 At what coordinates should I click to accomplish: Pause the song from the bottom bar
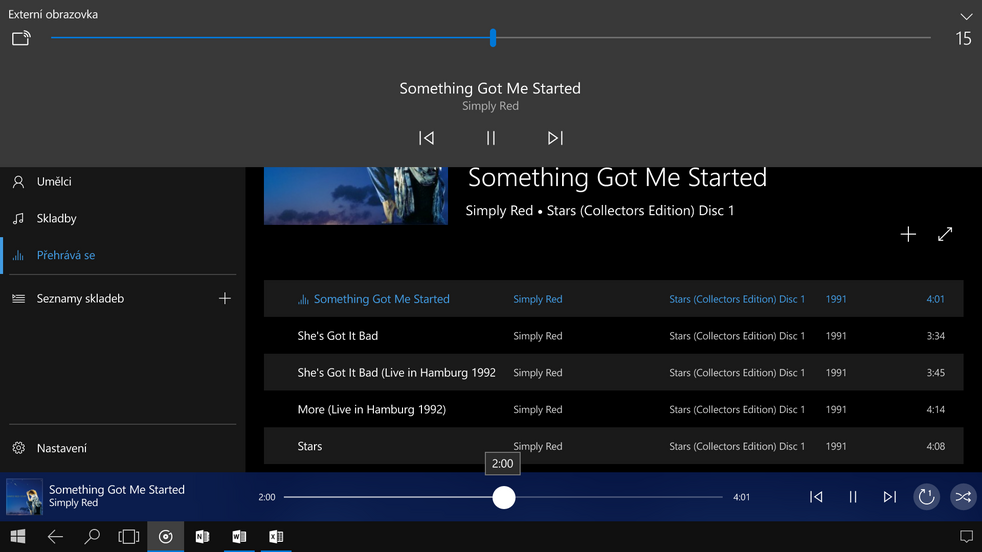tap(853, 497)
